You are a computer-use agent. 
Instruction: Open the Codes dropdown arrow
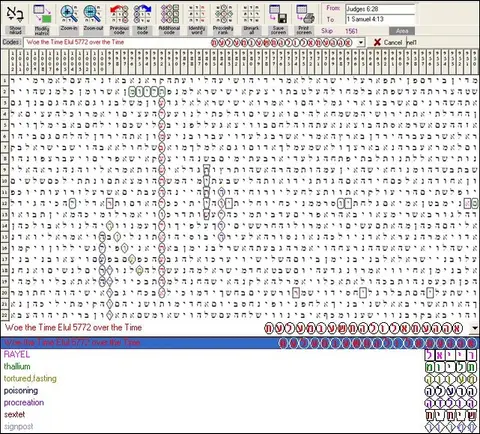tap(361, 43)
